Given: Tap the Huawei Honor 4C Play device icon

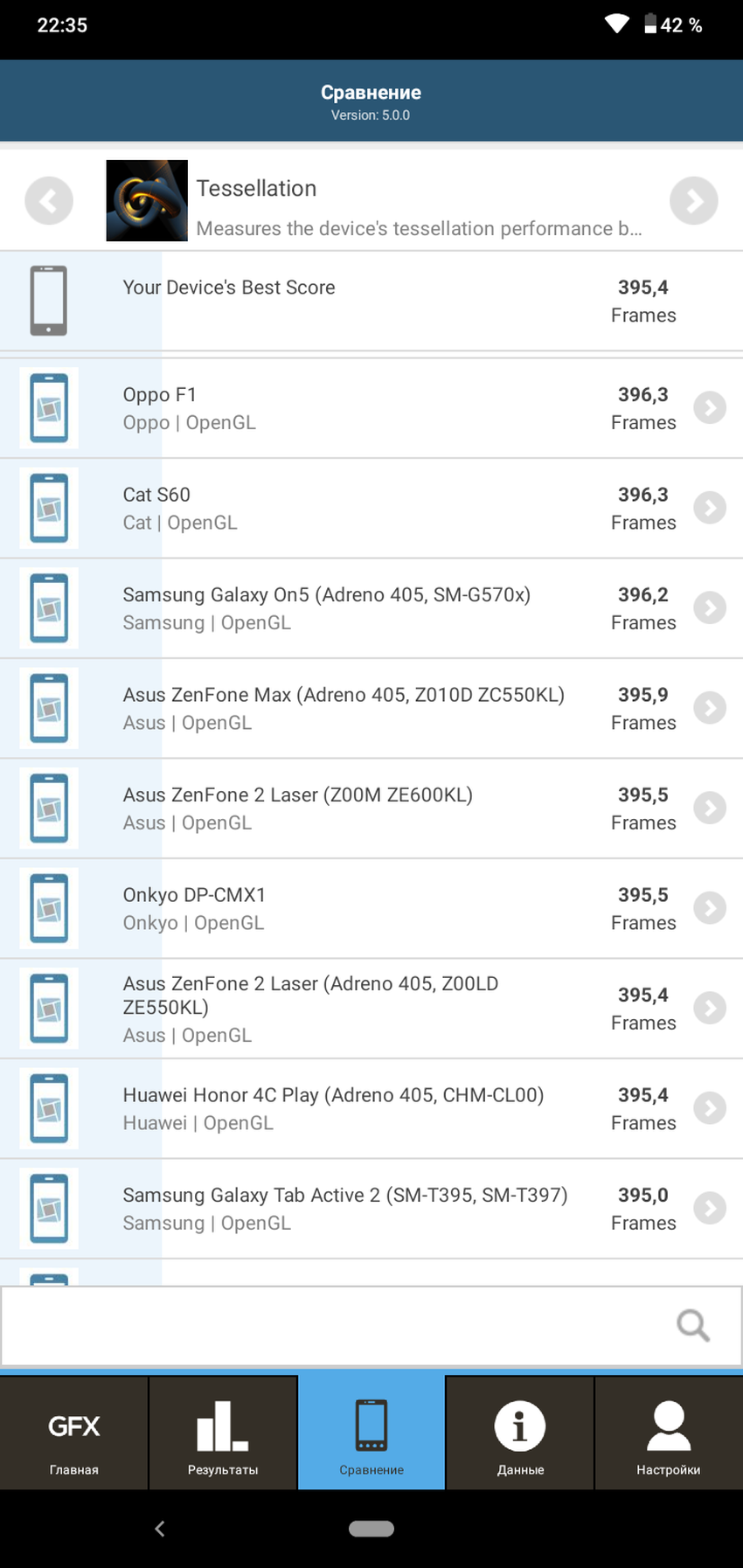Looking at the screenshot, I should coord(49,1108).
